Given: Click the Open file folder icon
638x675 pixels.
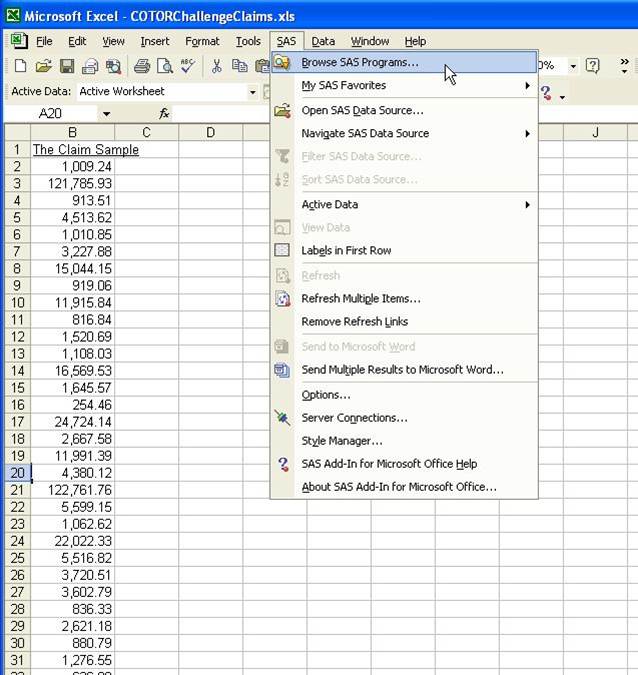Looking at the screenshot, I should click(43, 66).
